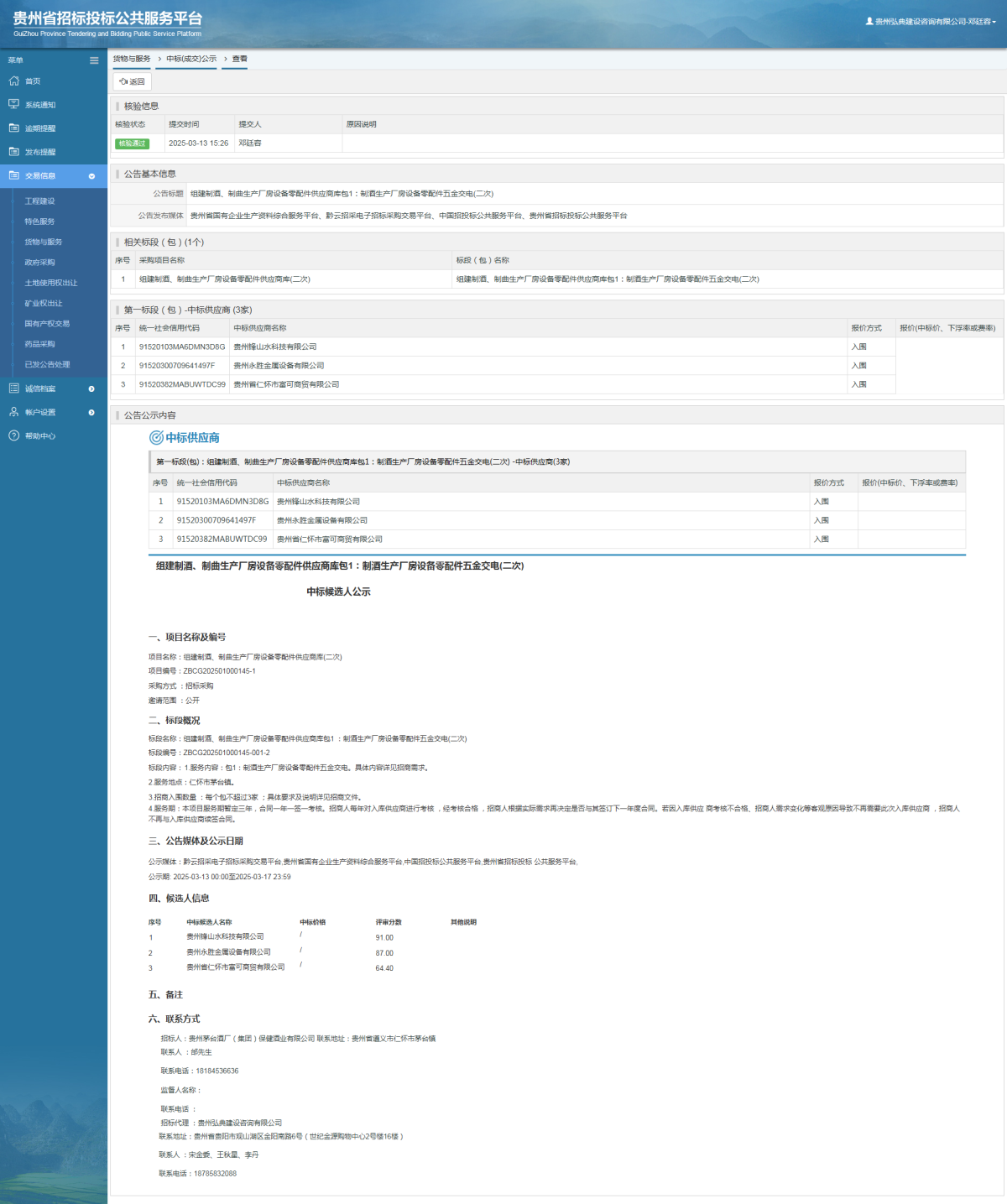Click the 系统通知 monitor icon

point(13,105)
